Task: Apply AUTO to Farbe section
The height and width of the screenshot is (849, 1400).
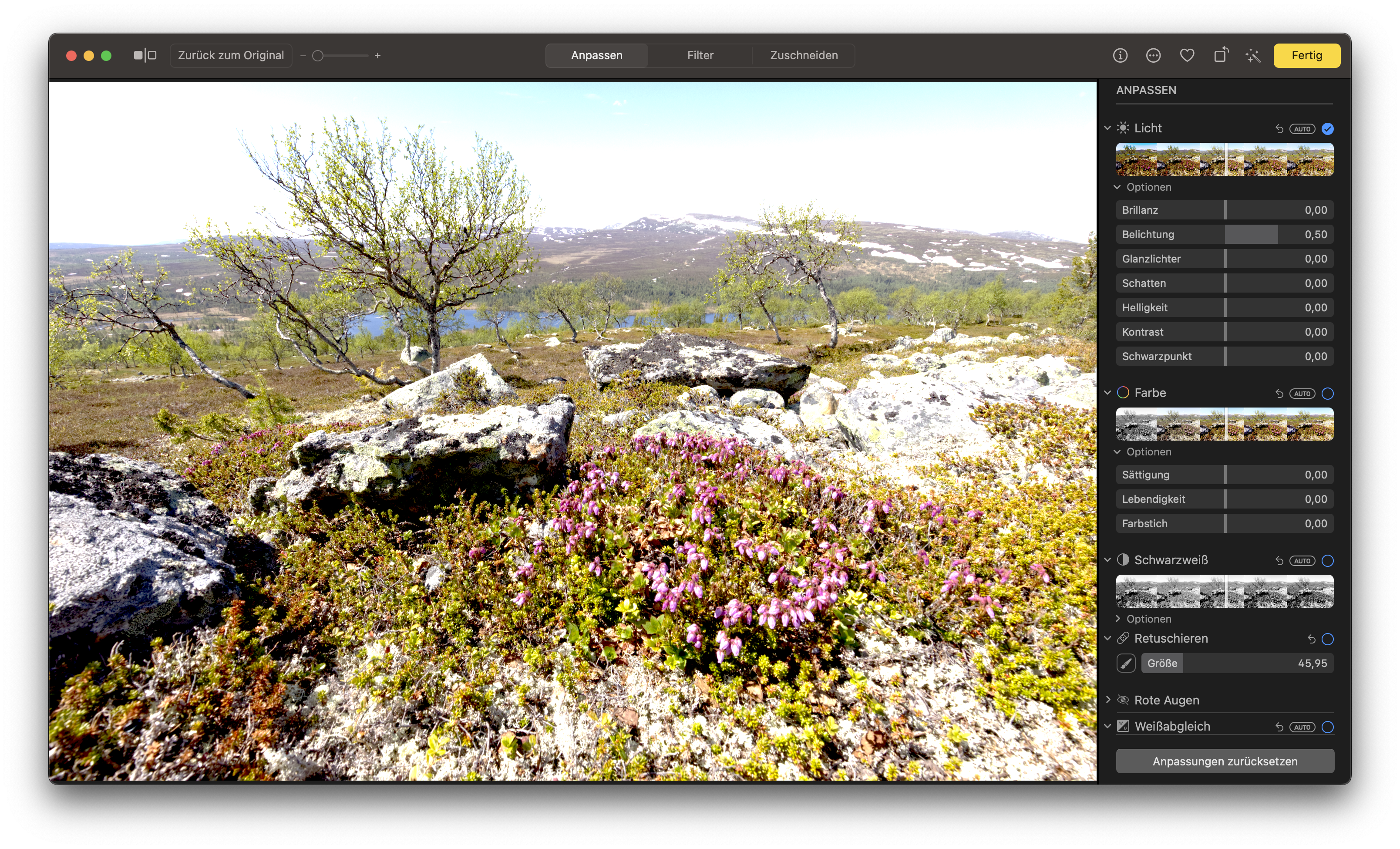Action: click(1302, 393)
